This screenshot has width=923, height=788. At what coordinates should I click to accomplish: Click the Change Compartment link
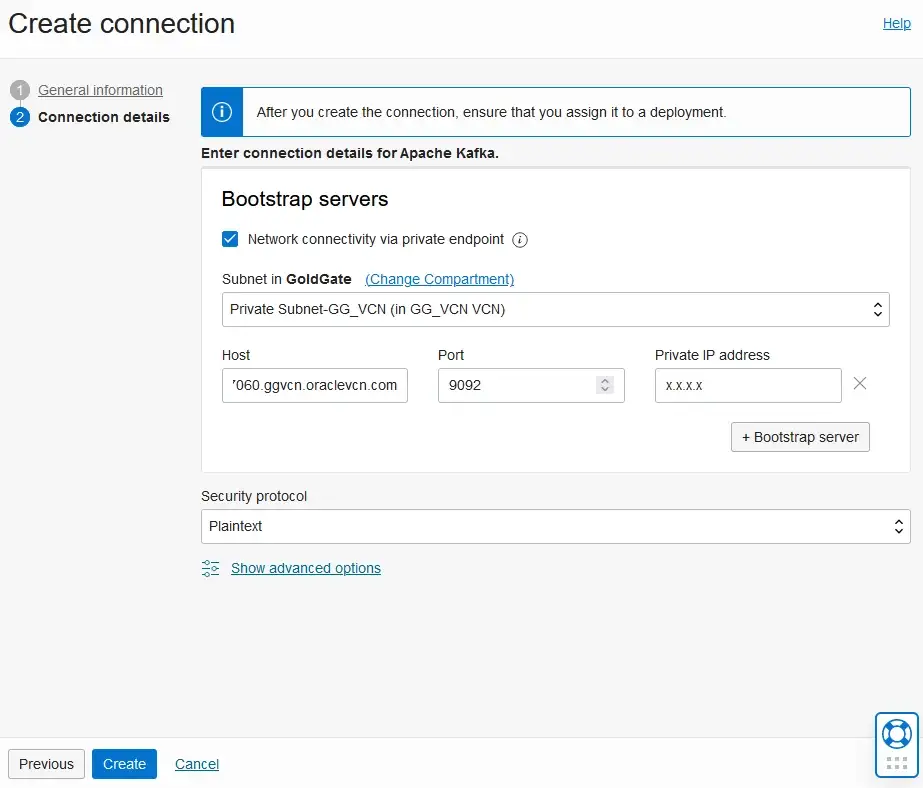[x=439, y=279]
